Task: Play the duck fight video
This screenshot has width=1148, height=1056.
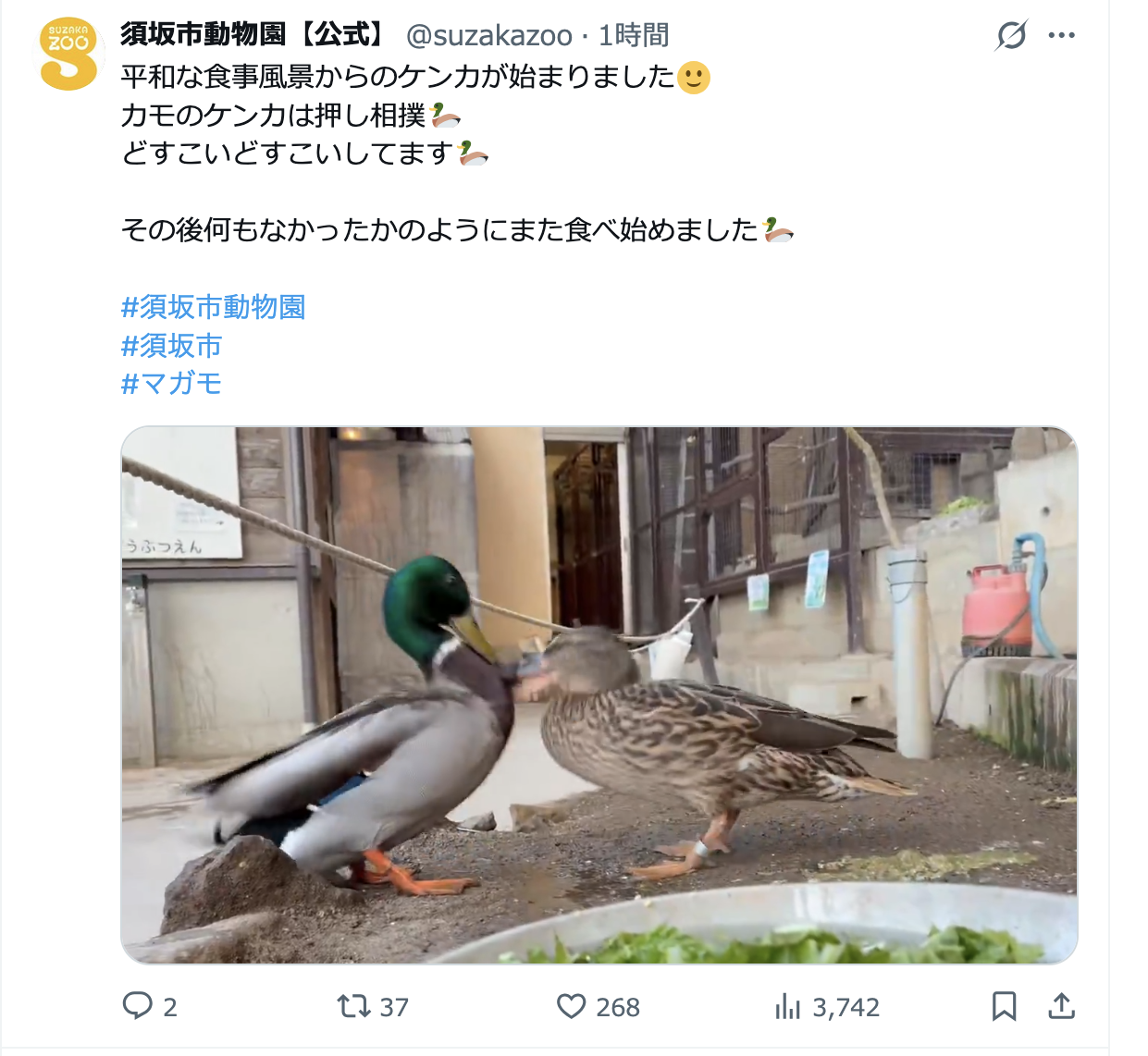Action: [x=599, y=695]
